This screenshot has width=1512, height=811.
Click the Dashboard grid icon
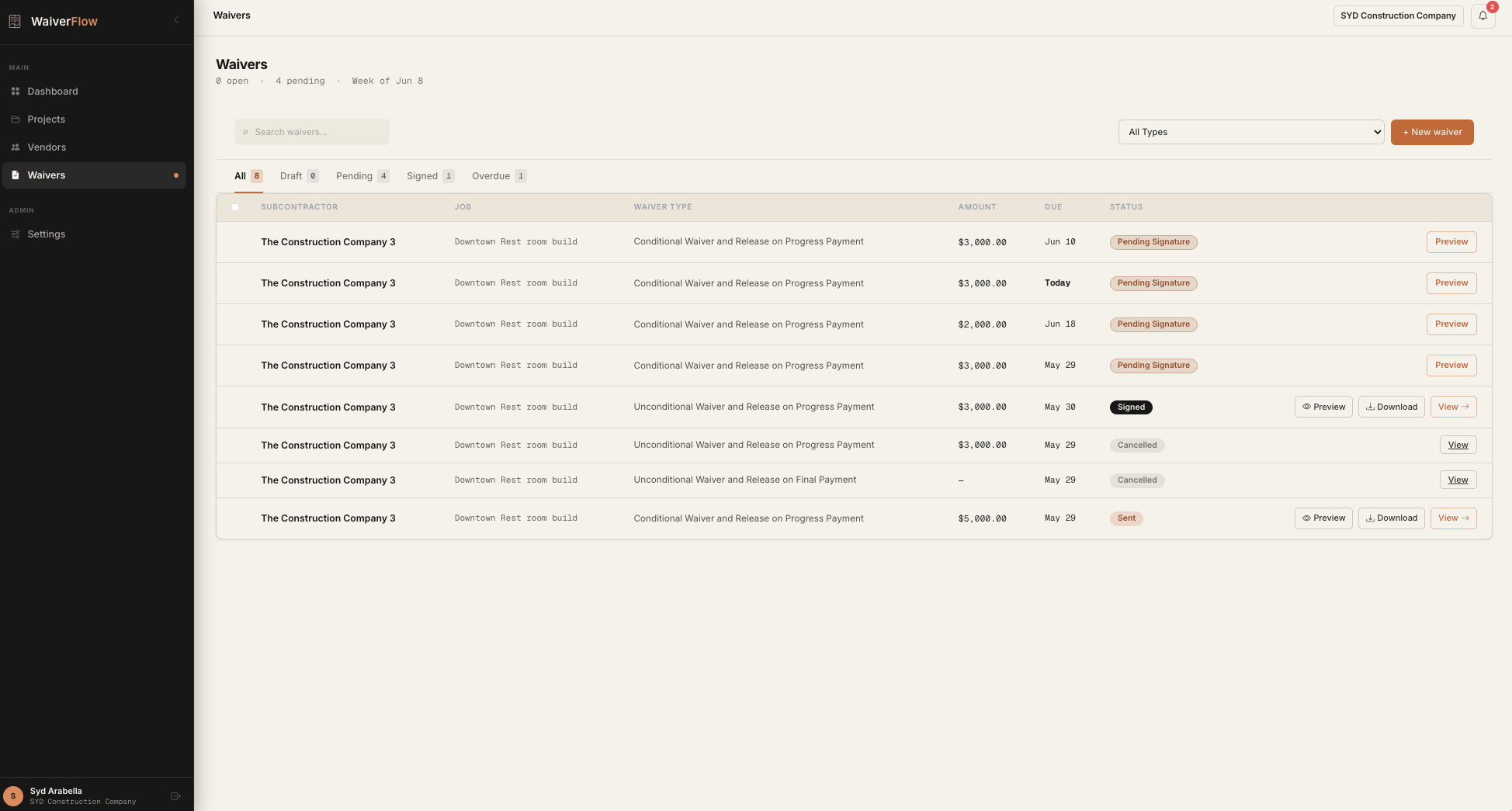15,92
